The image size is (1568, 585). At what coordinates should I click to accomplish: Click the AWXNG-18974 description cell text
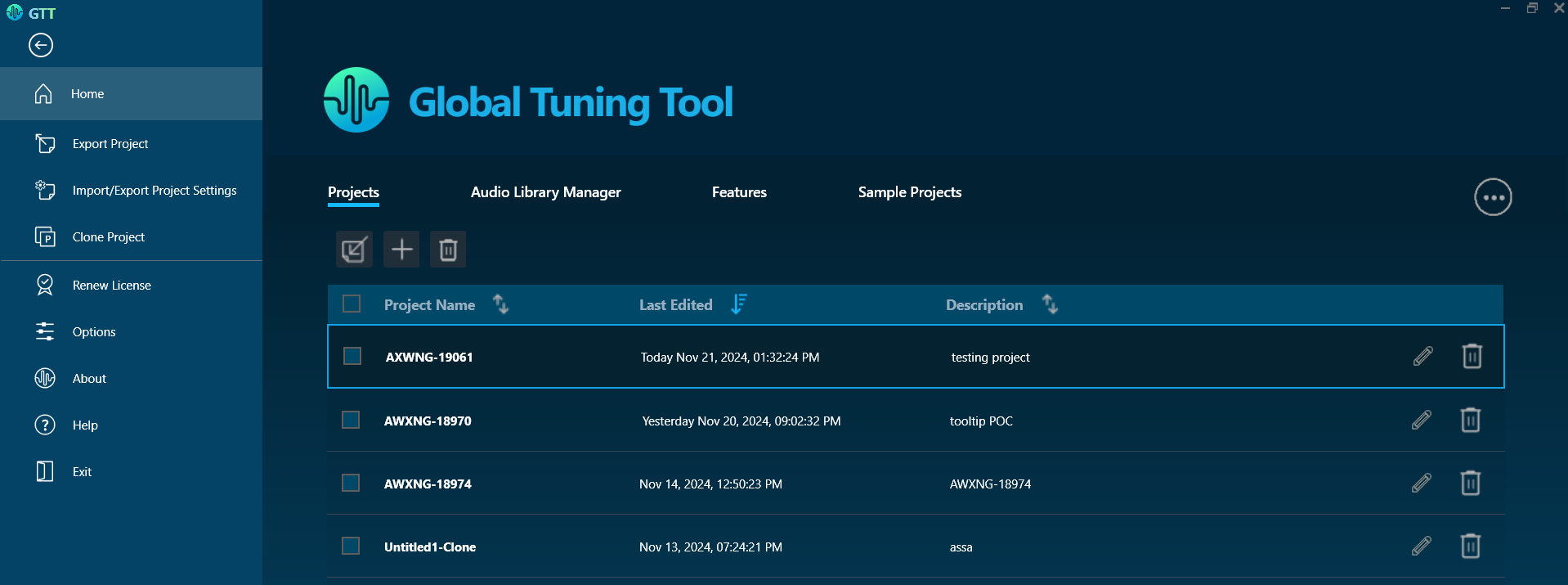coord(990,484)
